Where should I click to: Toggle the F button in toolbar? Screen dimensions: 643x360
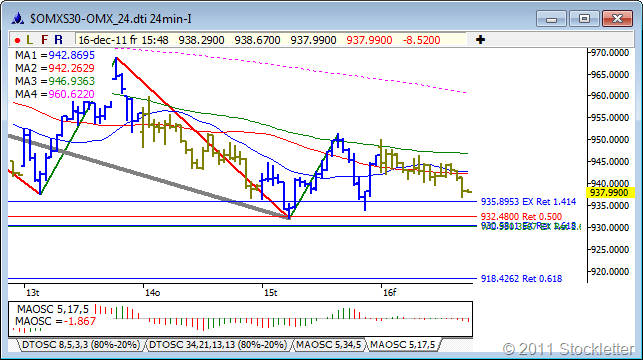[44, 40]
